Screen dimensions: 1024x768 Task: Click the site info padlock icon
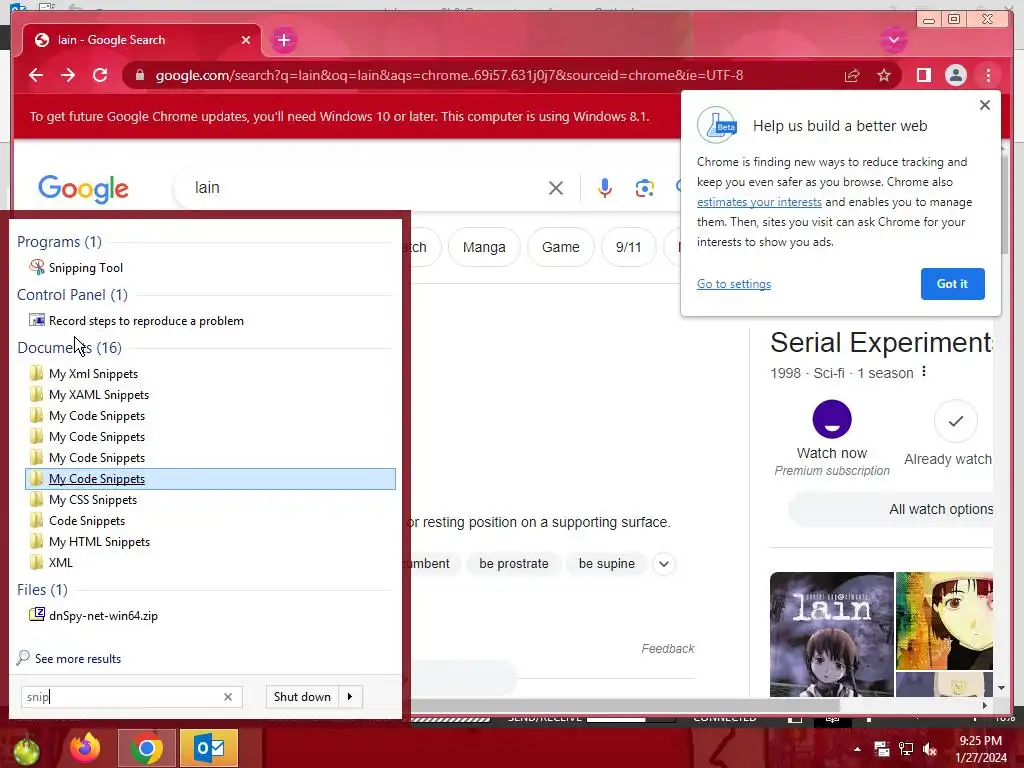coord(139,75)
